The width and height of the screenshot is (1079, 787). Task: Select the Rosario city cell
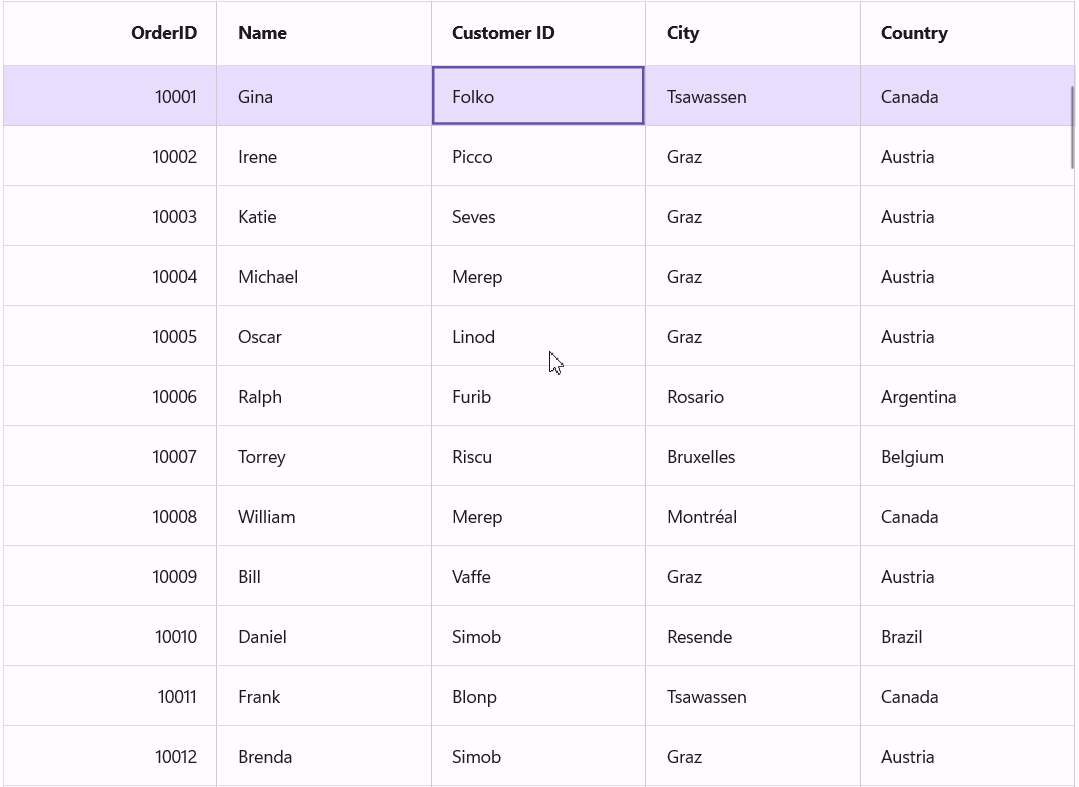click(696, 397)
